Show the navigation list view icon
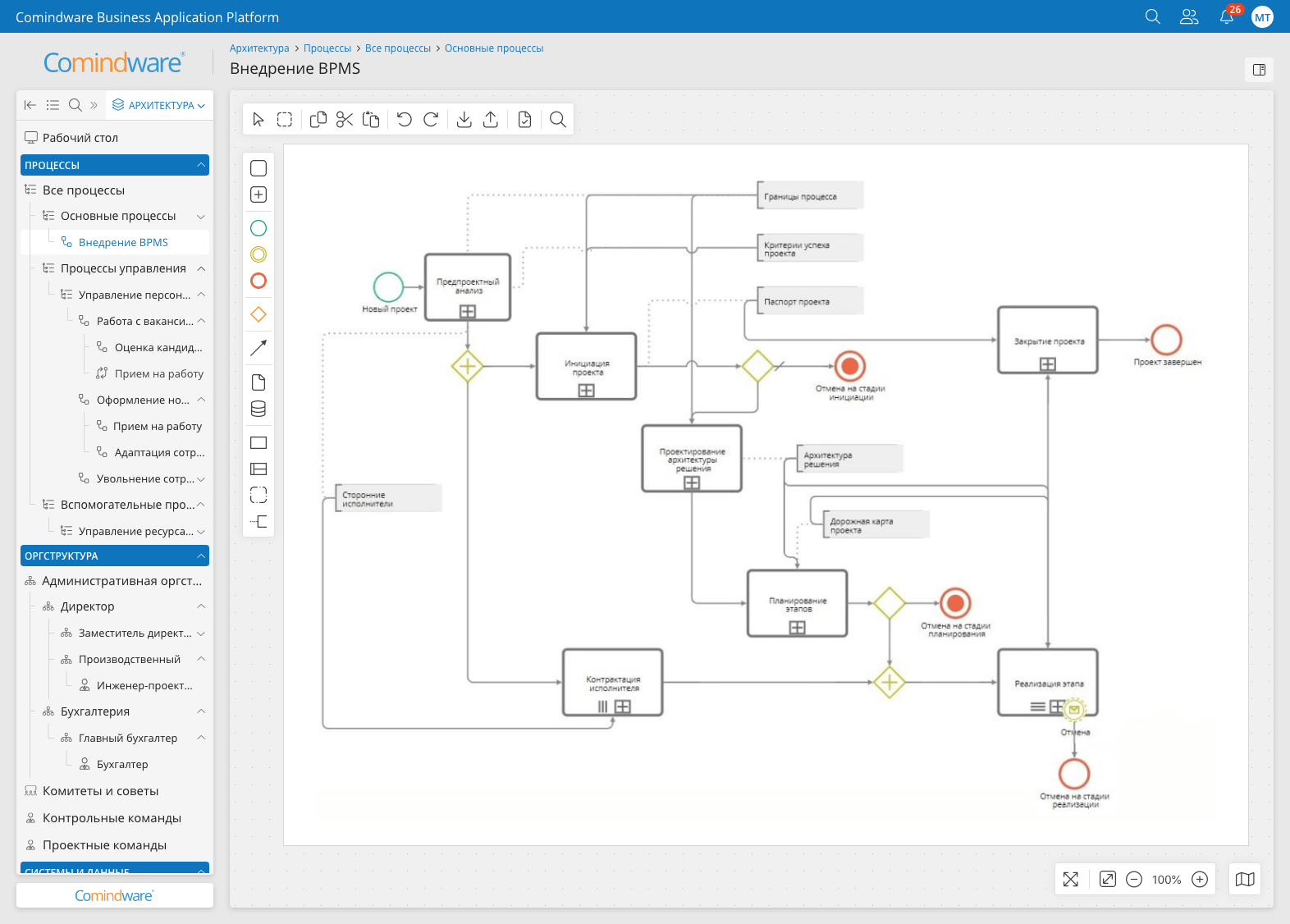 point(53,105)
